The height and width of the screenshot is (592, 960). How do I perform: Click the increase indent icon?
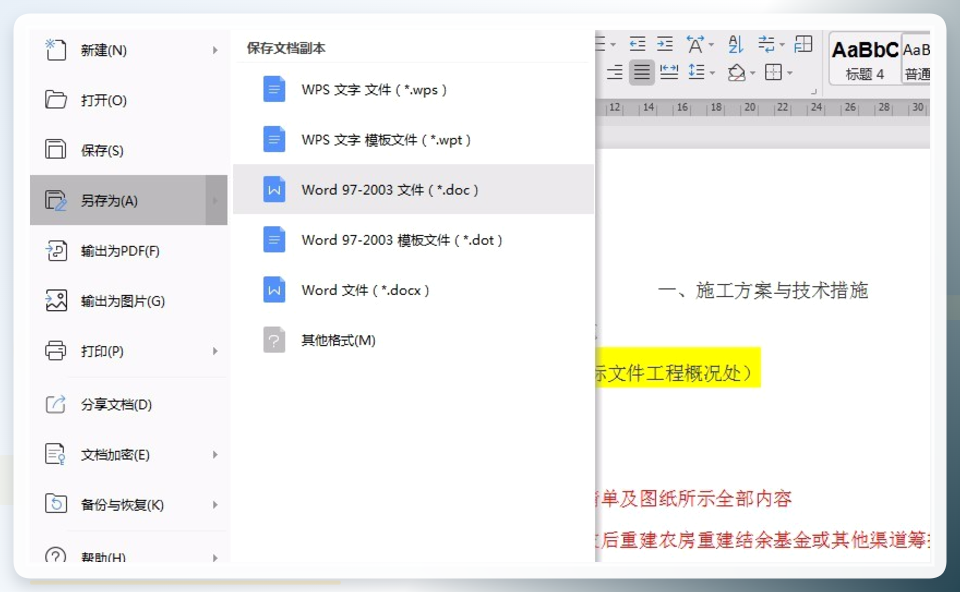665,44
